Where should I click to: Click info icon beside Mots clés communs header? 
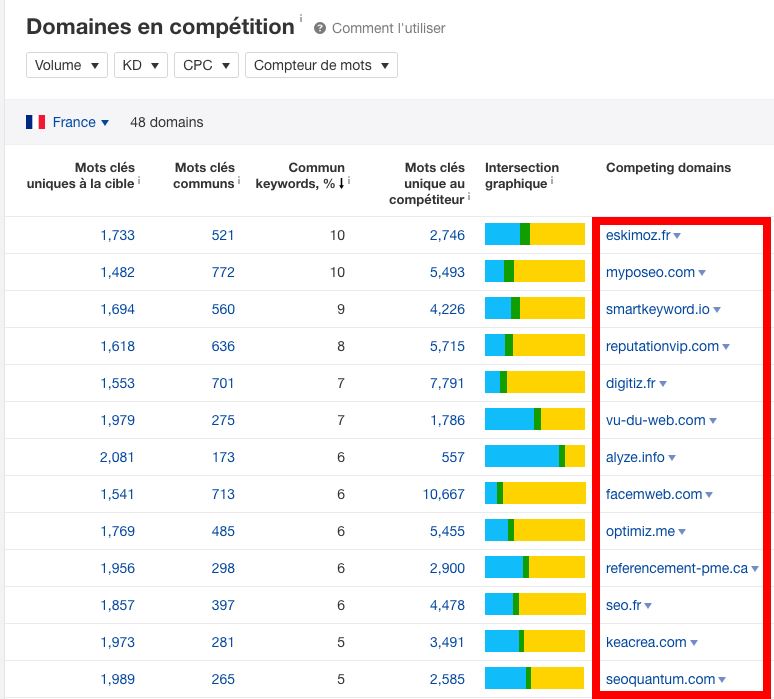pyautogui.click(x=239, y=181)
